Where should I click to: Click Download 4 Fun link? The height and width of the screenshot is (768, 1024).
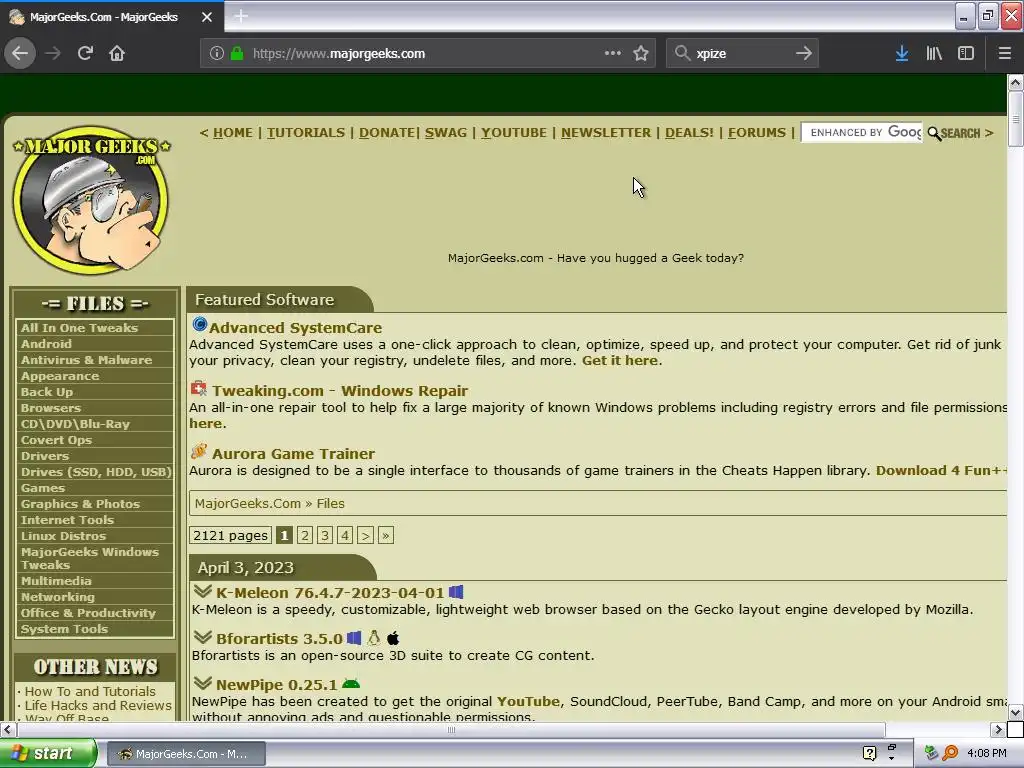point(940,470)
